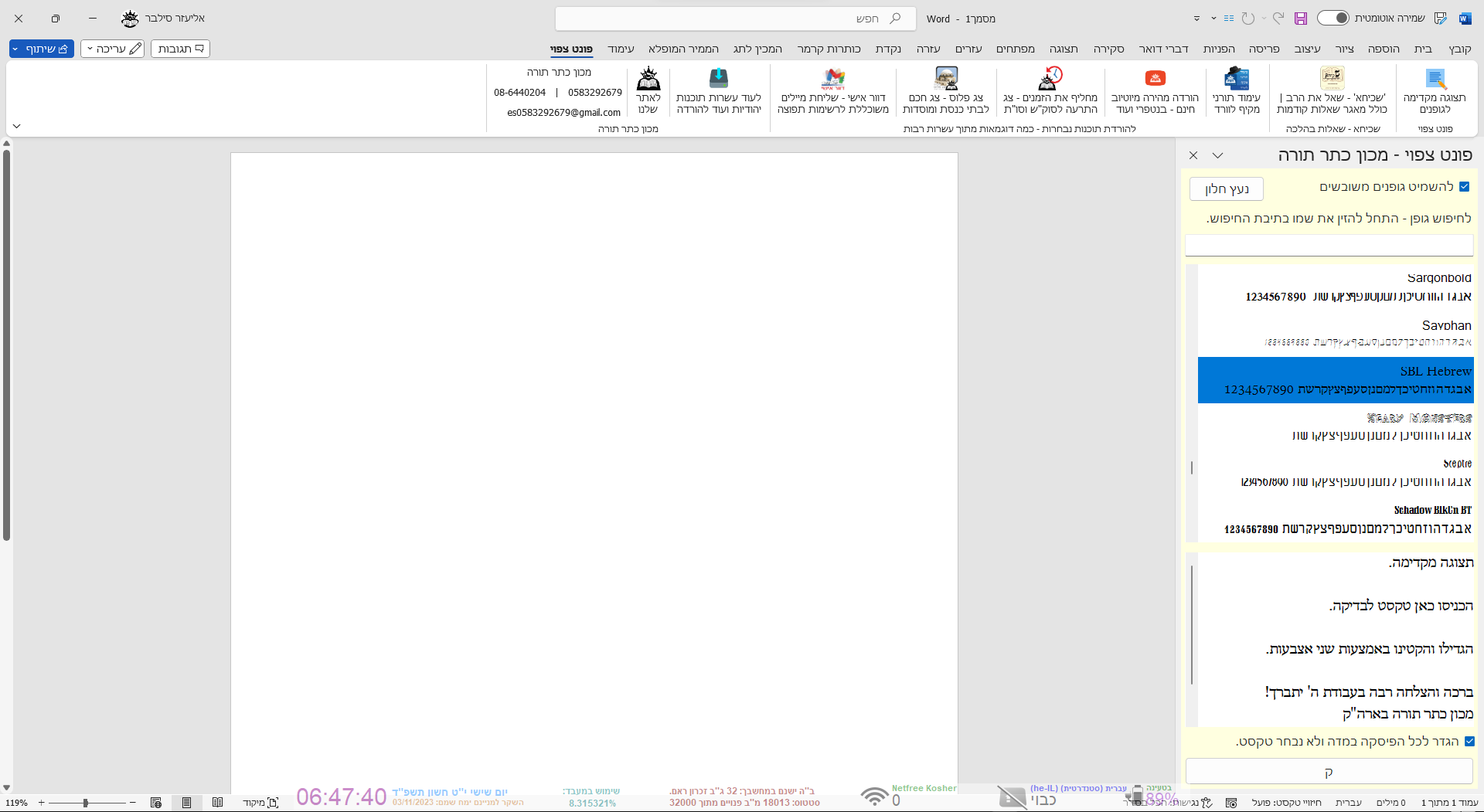The image size is (1484, 812).
Task: Switch to the בית (Home) tab
Action: (1423, 49)
